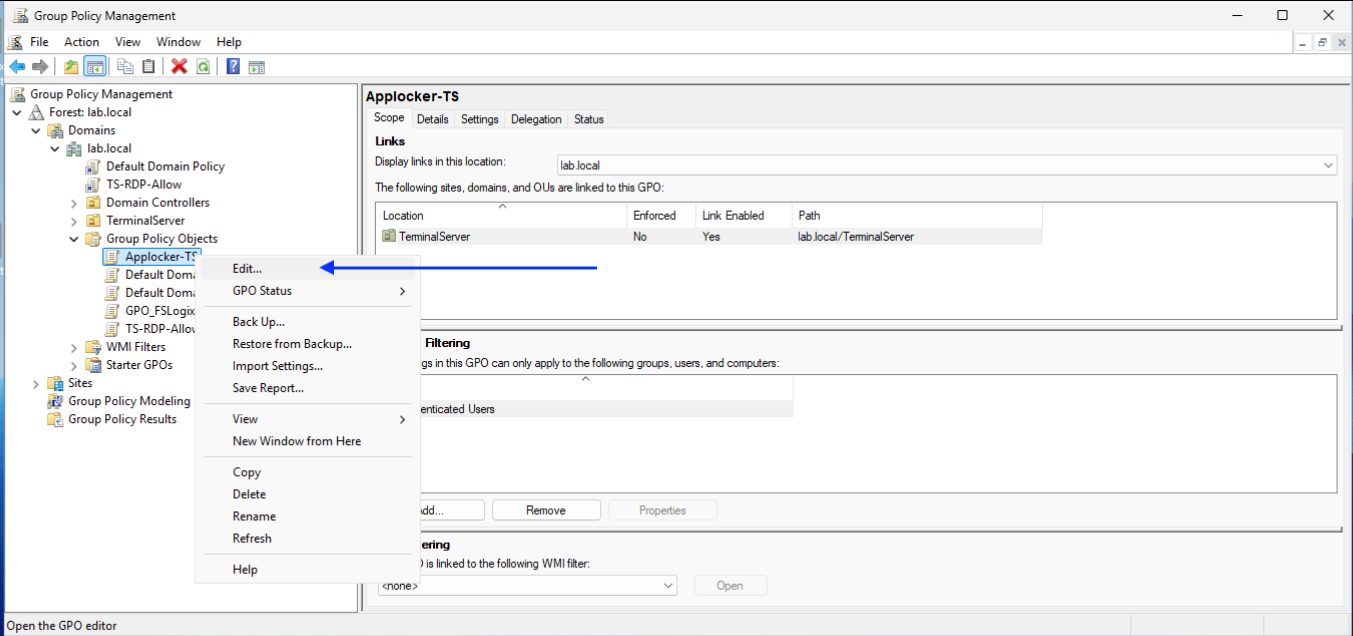Click the lab.local domain icon in tree
The image size is (1353, 636).
[x=75, y=148]
